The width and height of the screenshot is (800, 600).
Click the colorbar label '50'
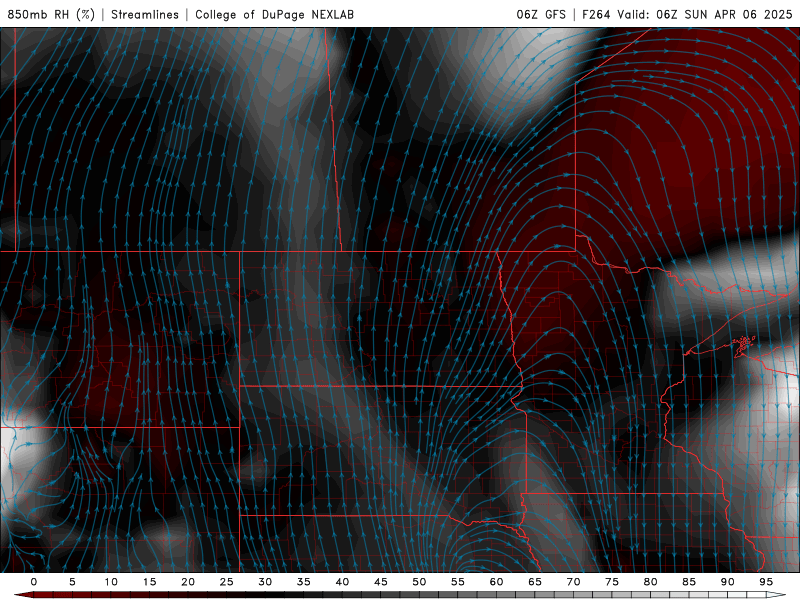(419, 582)
